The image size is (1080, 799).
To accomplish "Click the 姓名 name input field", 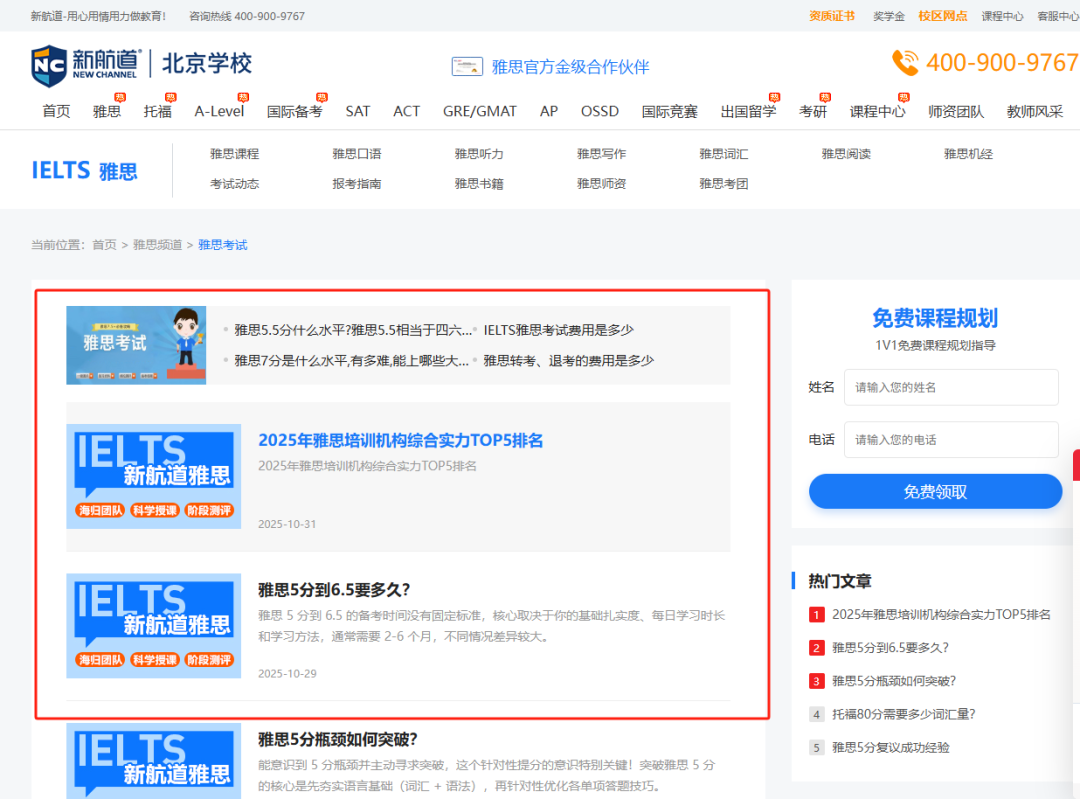I will point(951,387).
